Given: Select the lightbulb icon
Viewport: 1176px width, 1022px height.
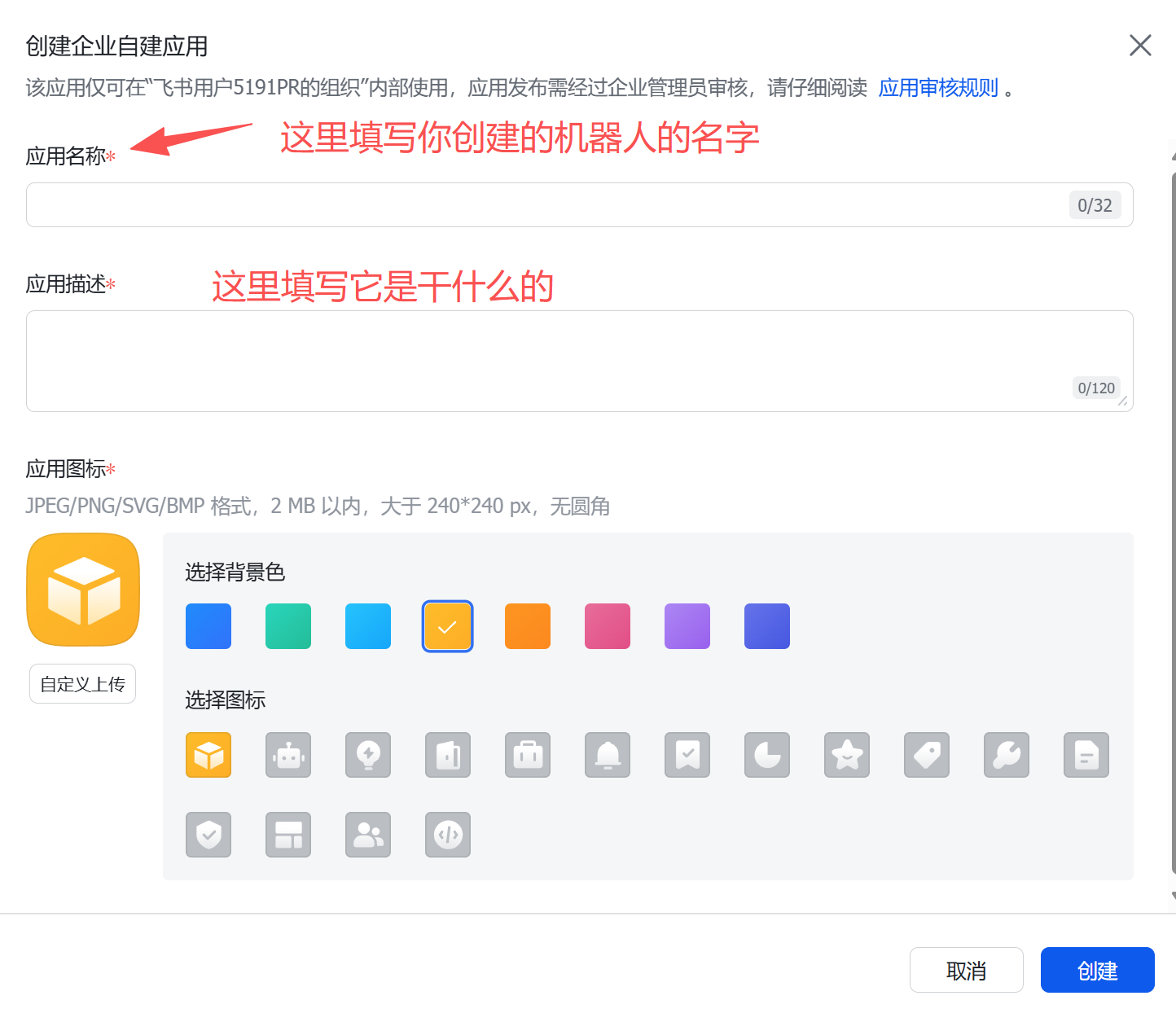Looking at the screenshot, I should (367, 755).
